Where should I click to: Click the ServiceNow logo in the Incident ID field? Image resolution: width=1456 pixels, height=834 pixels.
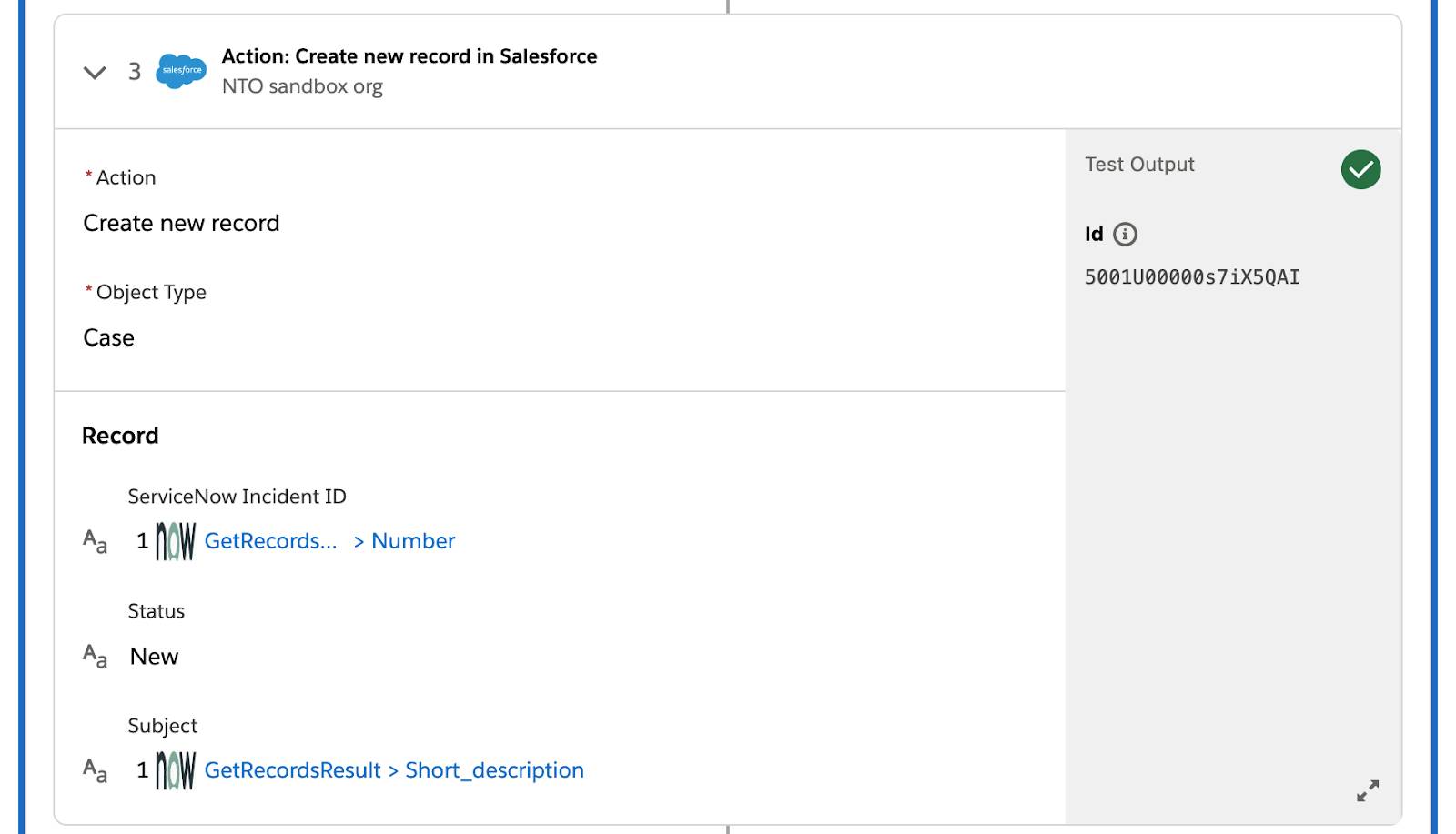point(175,541)
